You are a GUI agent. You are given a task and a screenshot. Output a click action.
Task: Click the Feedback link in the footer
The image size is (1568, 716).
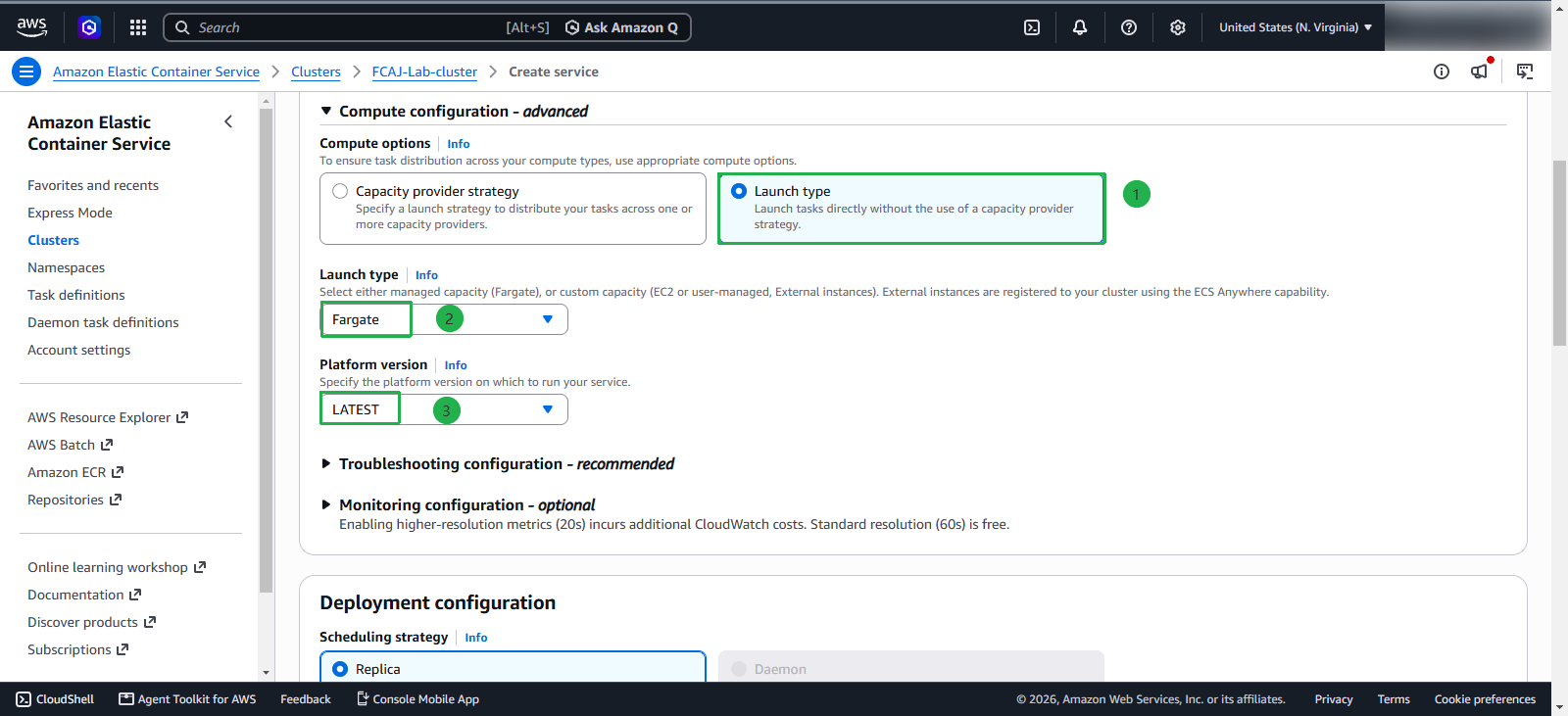(306, 699)
